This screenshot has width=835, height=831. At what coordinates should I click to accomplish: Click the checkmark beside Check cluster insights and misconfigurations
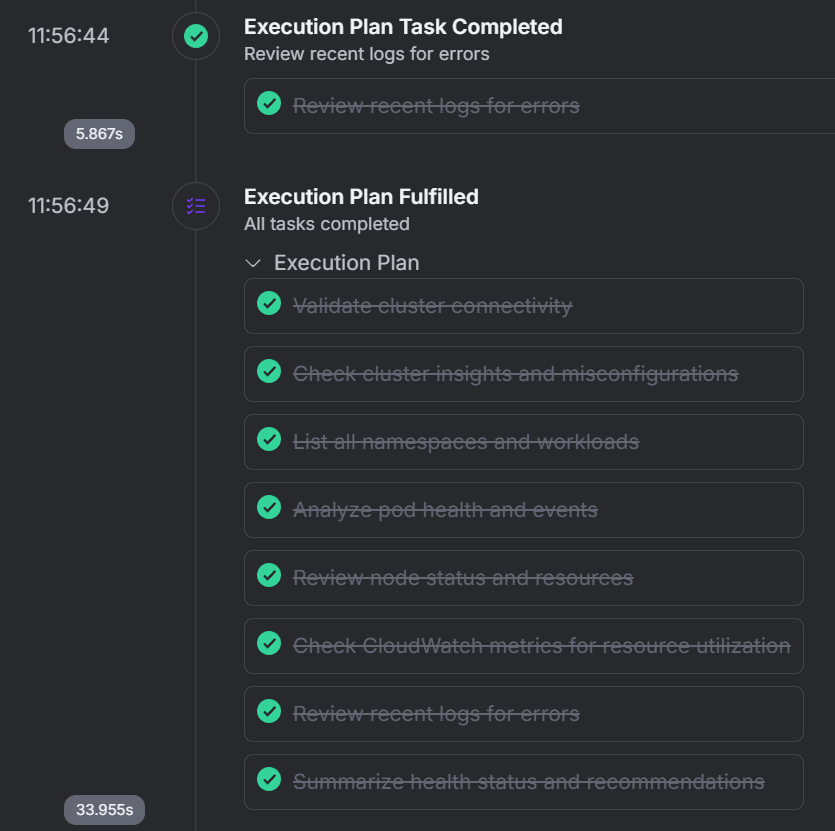click(x=269, y=371)
